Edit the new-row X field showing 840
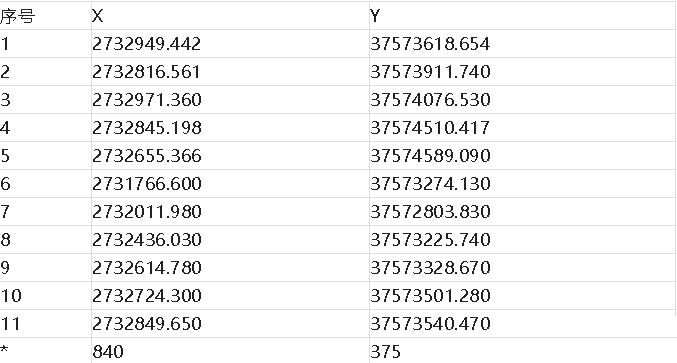The image size is (677, 363). (230, 351)
